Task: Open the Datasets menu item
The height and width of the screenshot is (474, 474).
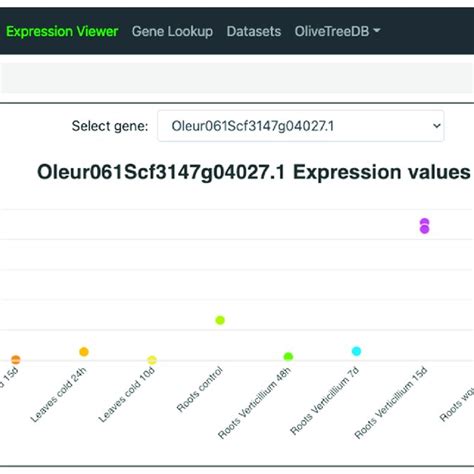Action: [x=254, y=32]
